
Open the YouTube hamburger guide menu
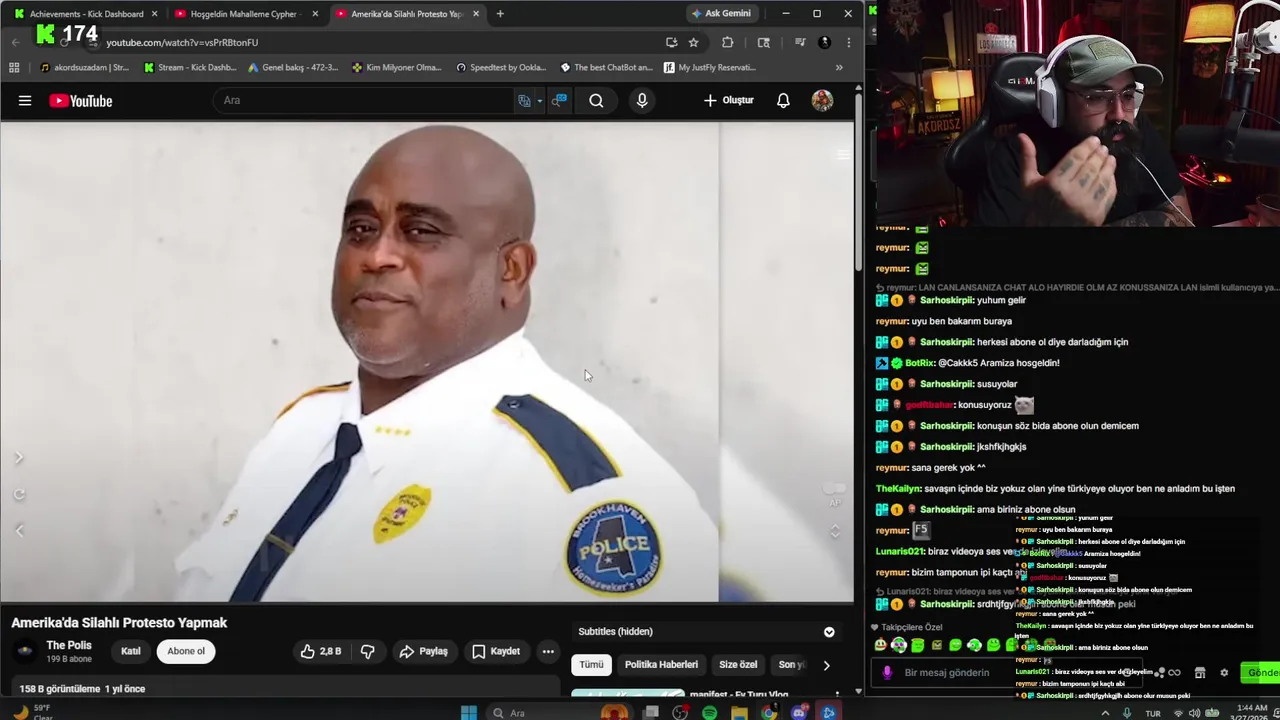click(25, 100)
